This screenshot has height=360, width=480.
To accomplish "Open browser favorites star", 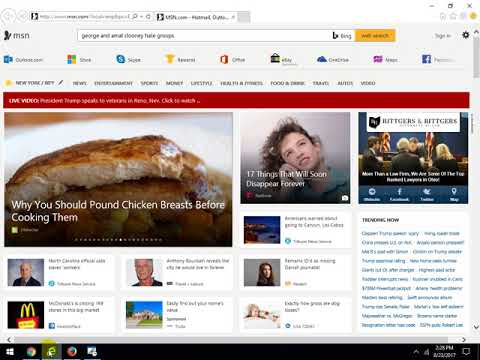I will point(453,16).
